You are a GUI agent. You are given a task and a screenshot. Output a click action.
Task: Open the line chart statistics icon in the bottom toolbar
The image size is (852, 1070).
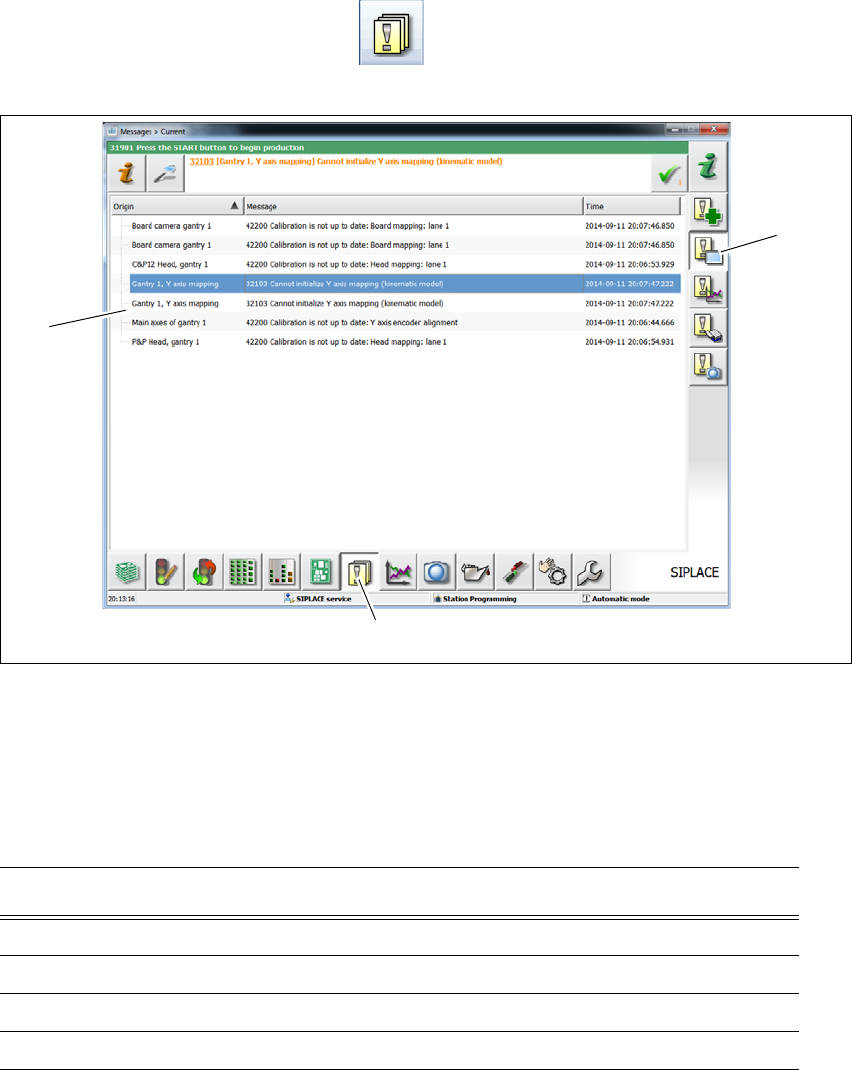398,572
